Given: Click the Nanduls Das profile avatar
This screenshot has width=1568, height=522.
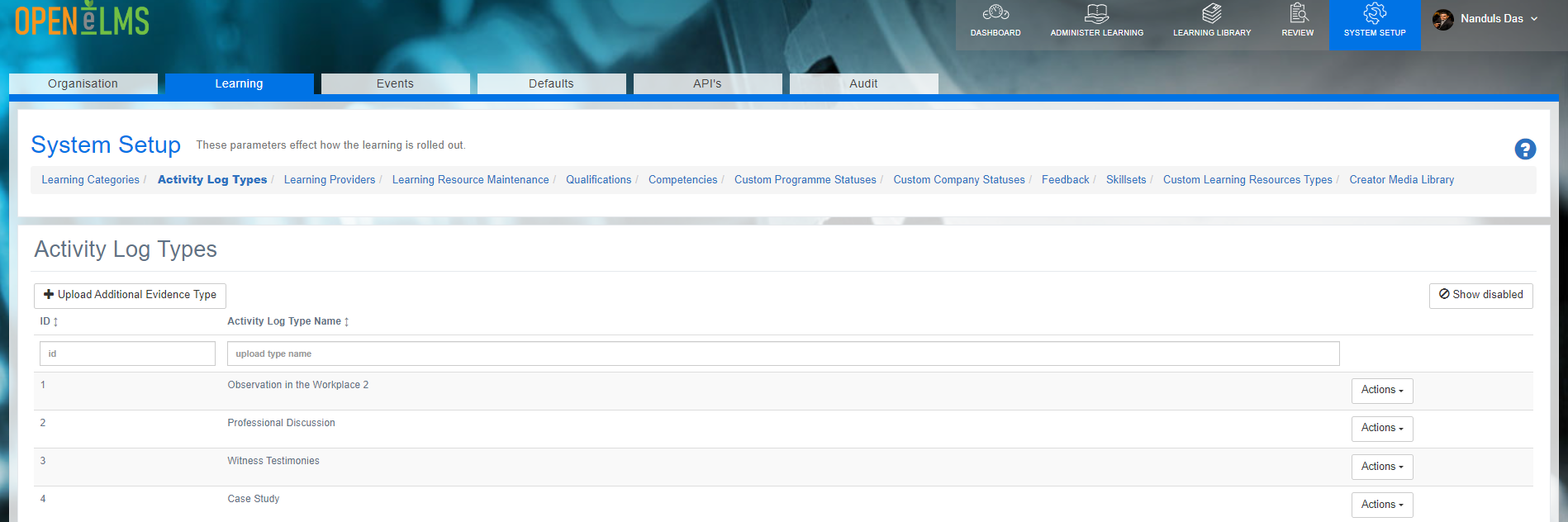Looking at the screenshot, I should (x=1443, y=20).
